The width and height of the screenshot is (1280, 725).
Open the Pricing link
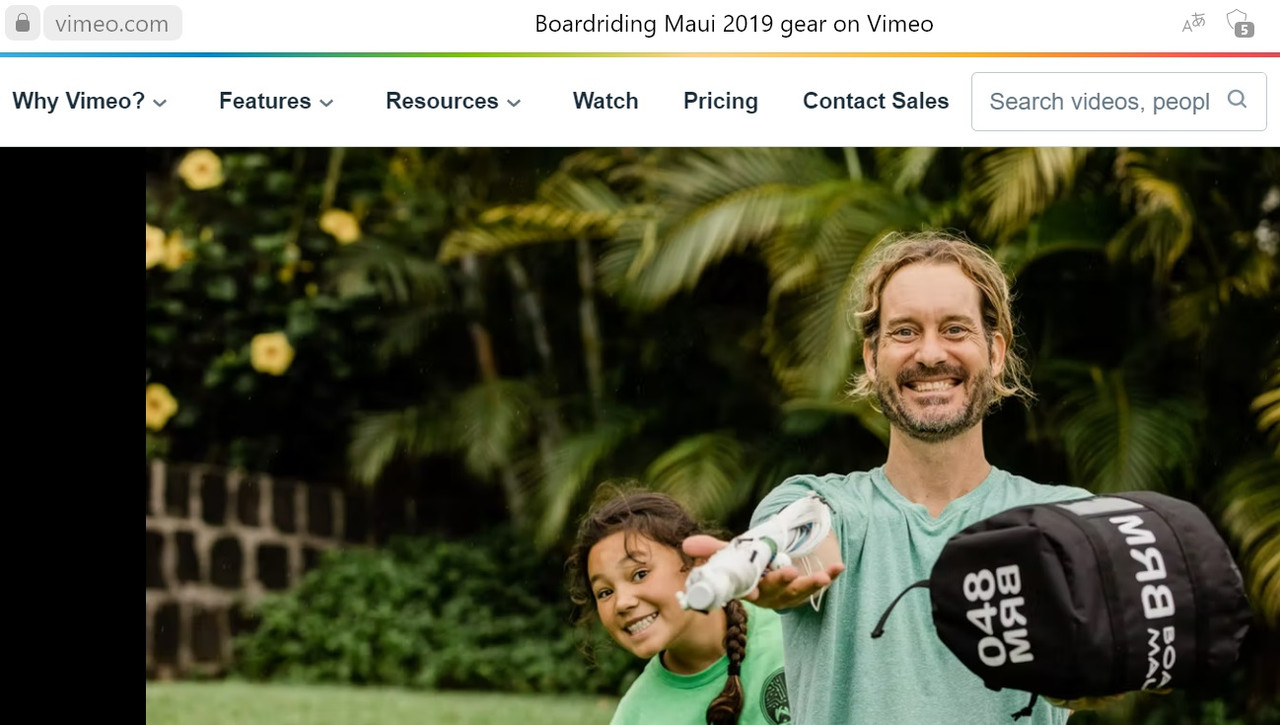click(720, 101)
